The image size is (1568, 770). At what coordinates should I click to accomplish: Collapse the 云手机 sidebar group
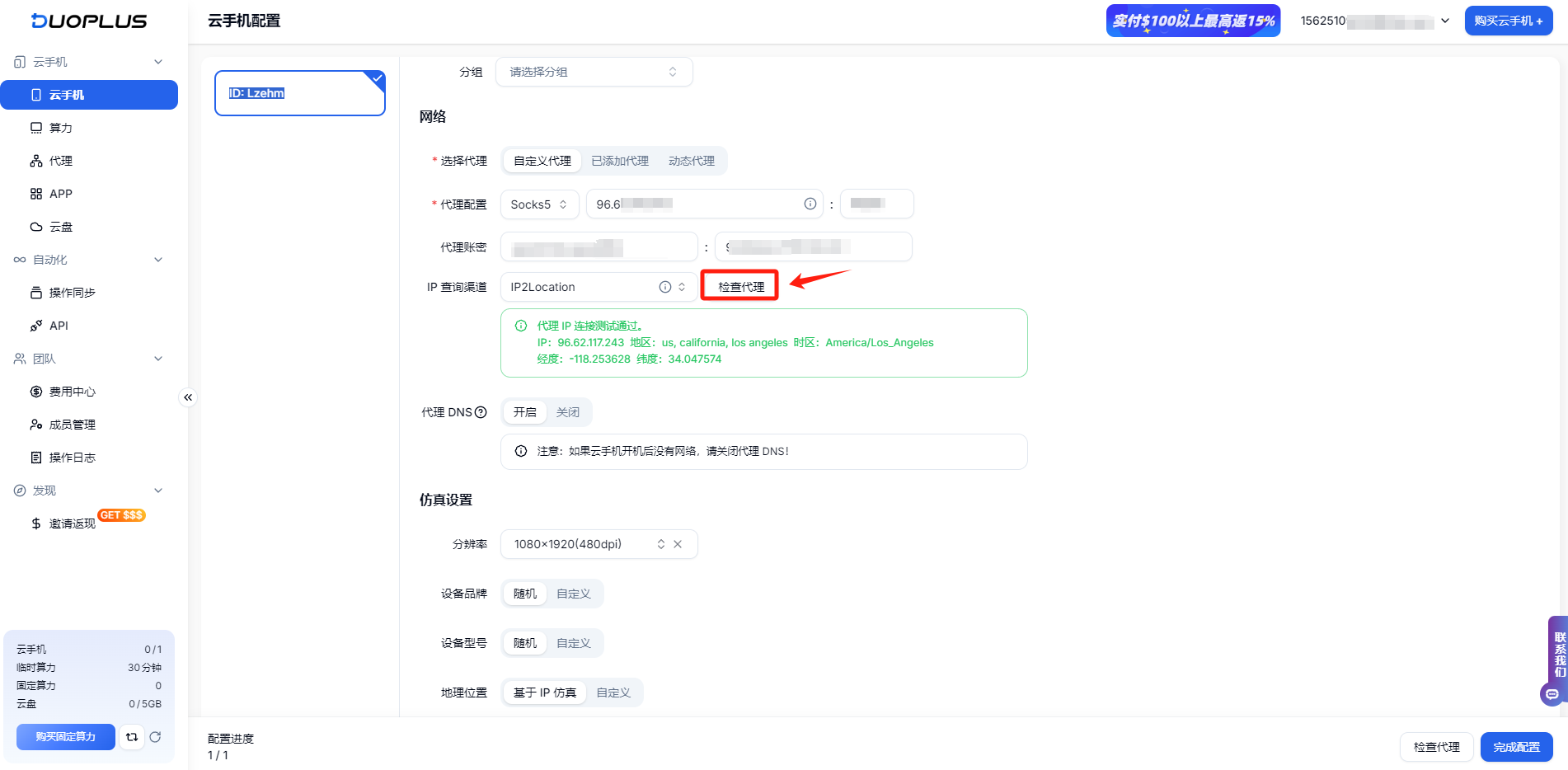158,62
